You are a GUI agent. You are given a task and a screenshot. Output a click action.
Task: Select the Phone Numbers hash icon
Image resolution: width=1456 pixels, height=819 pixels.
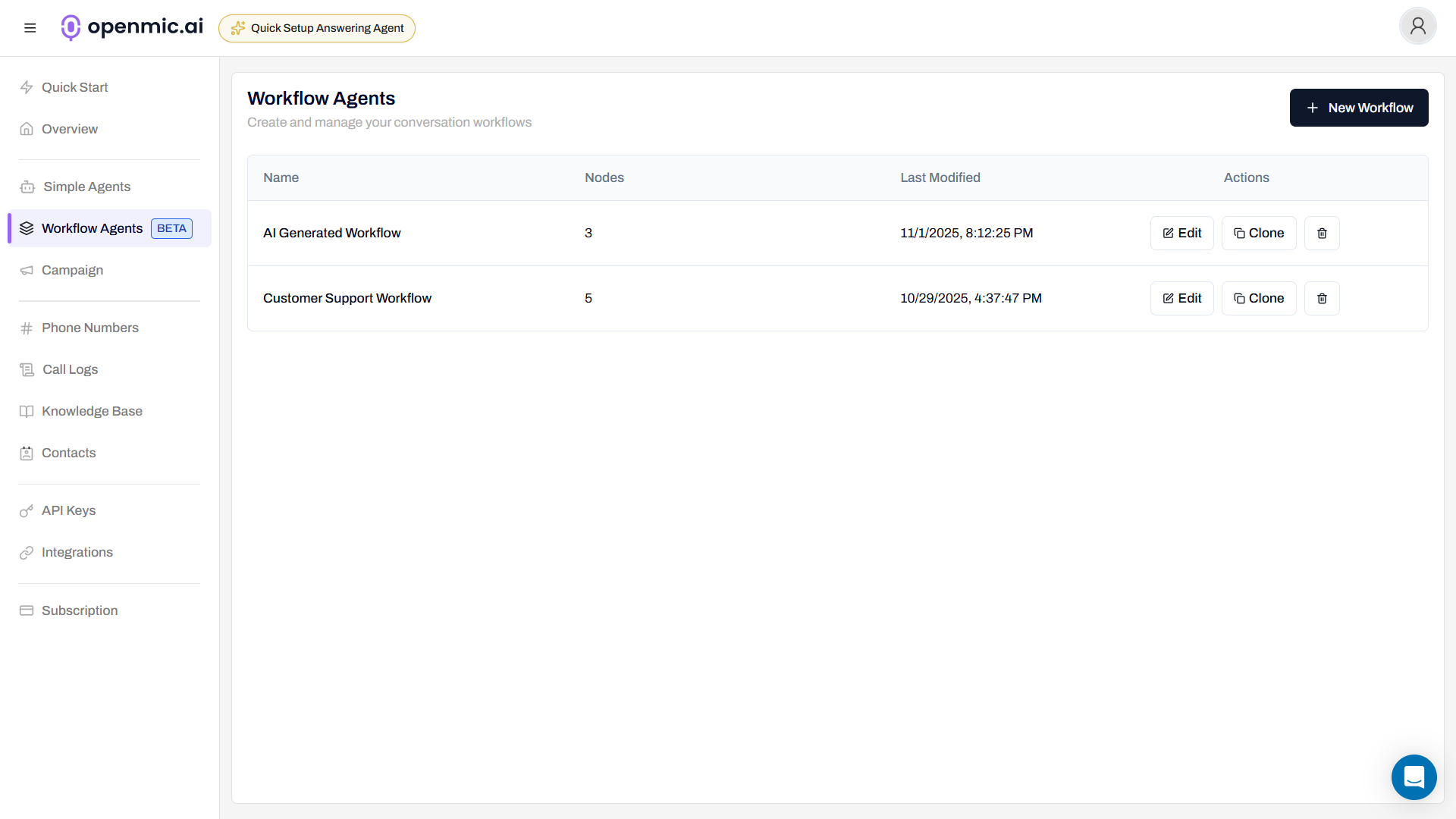point(27,328)
